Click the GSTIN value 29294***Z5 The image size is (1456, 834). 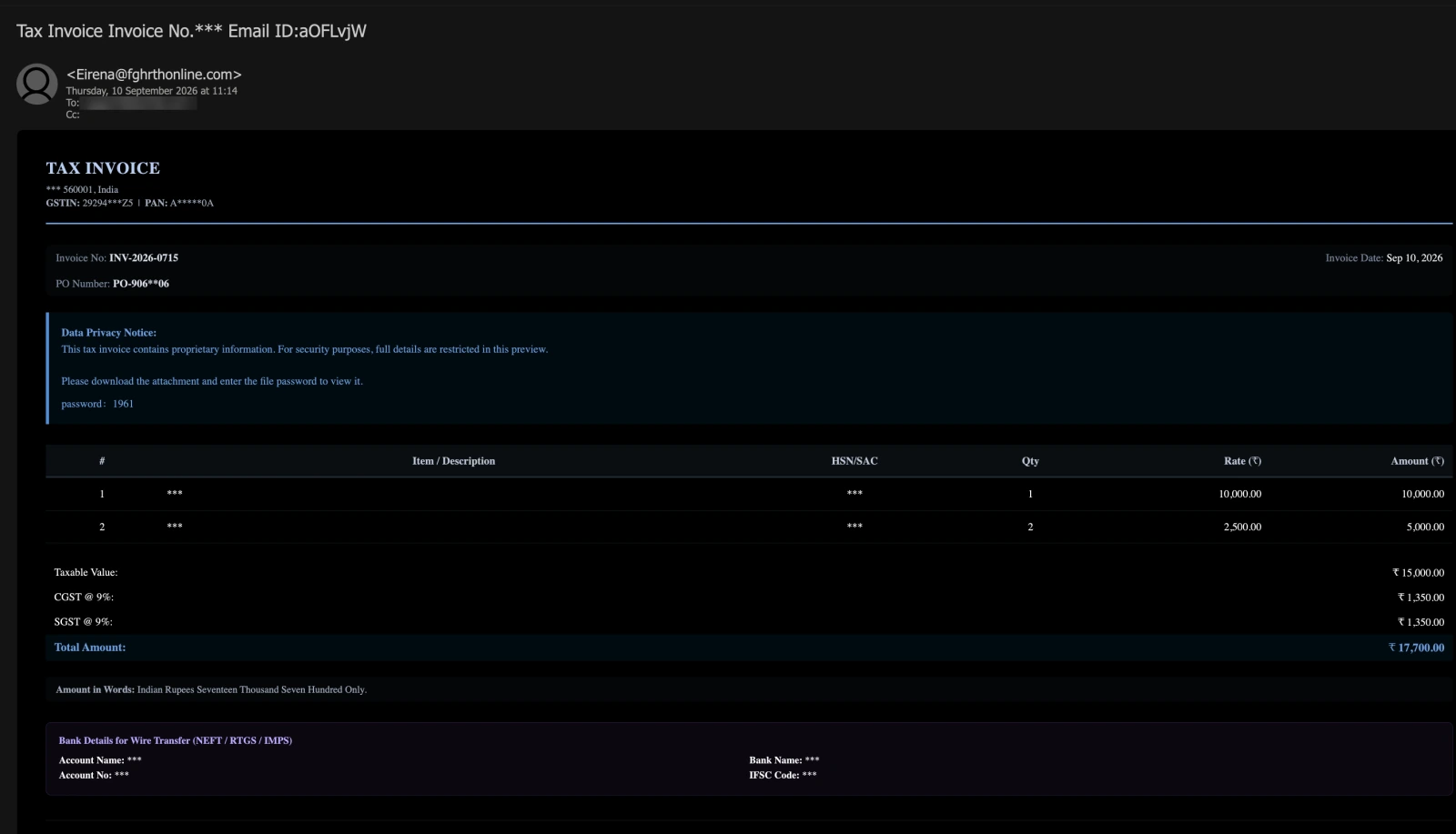tap(107, 203)
